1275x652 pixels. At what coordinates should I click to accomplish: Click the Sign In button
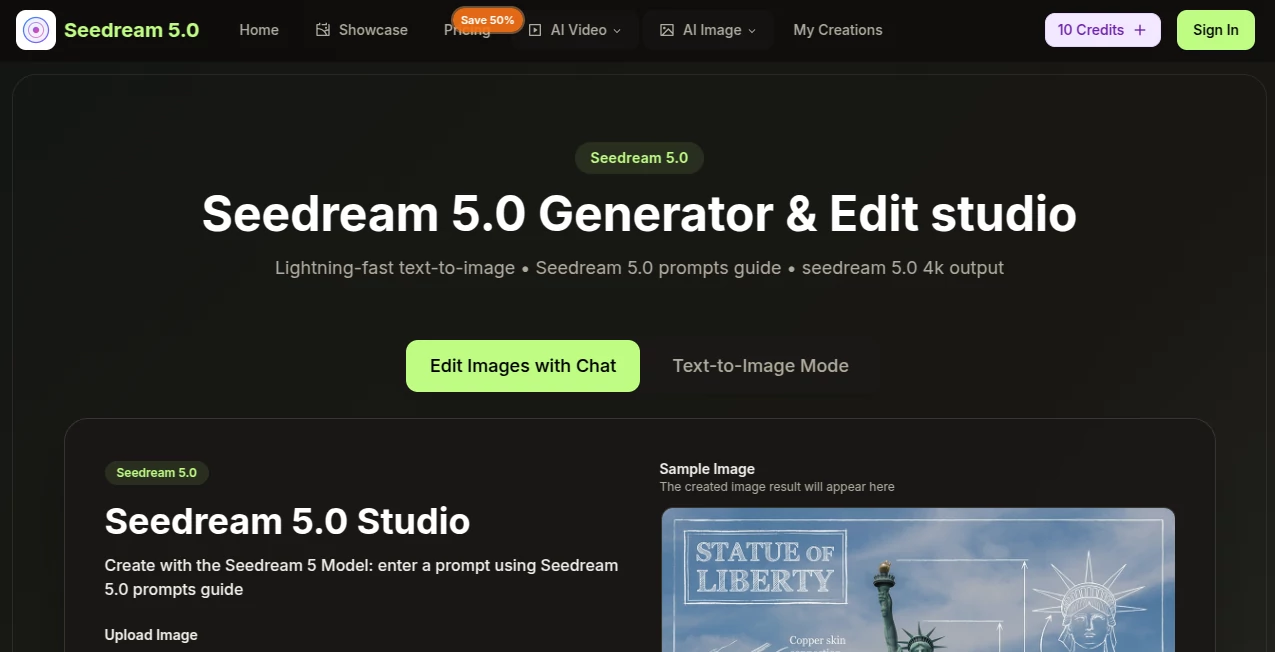pyautogui.click(x=1215, y=30)
